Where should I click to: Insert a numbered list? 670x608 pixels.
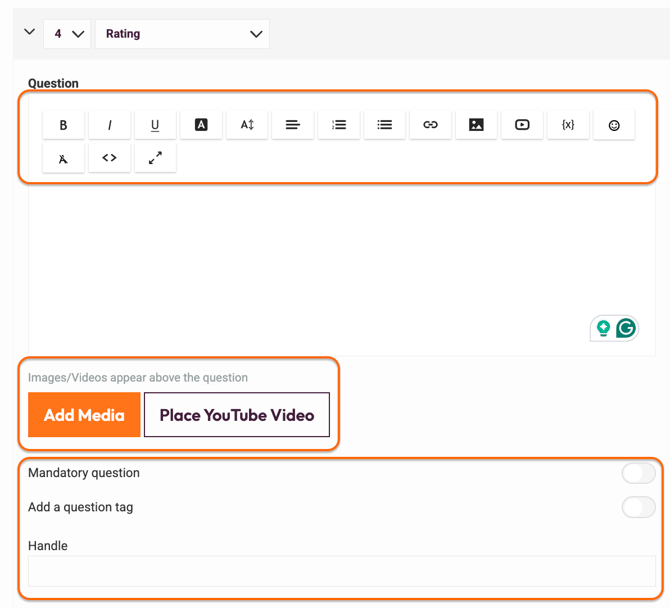tap(339, 125)
